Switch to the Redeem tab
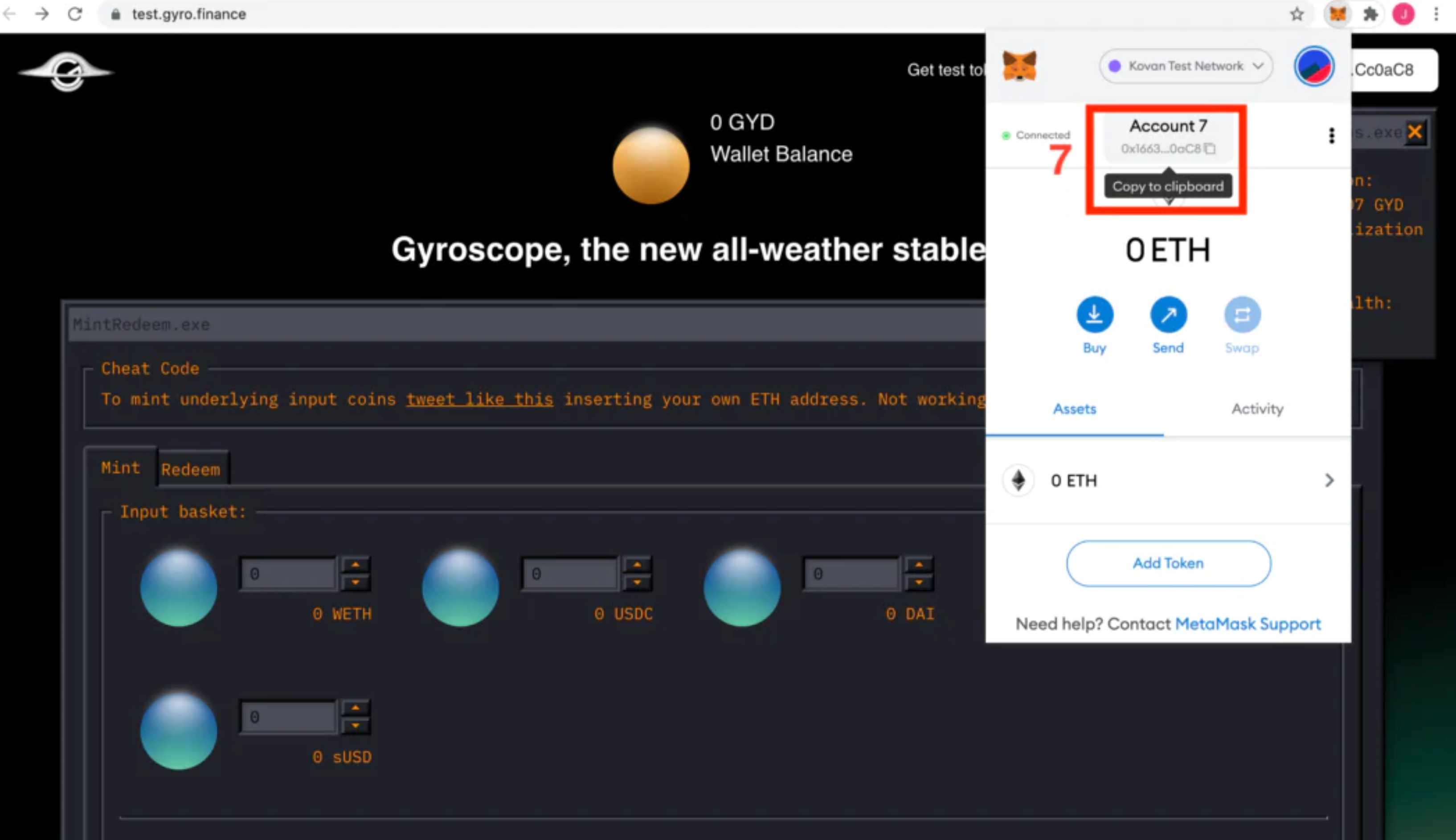The height and width of the screenshot is (840, 1456). pos(191,469)
